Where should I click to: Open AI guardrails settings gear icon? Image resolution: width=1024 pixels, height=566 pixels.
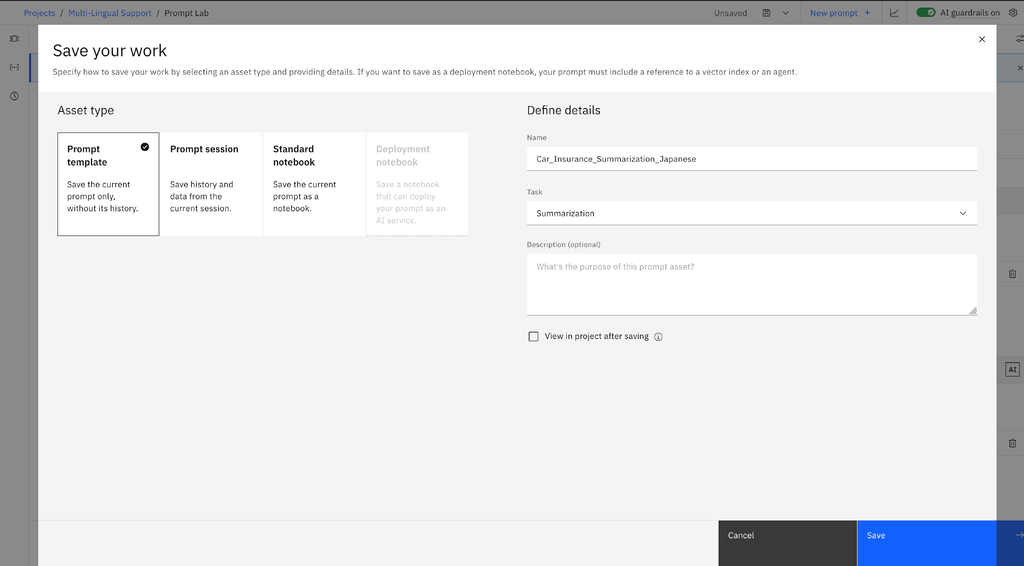point(1013,12)
